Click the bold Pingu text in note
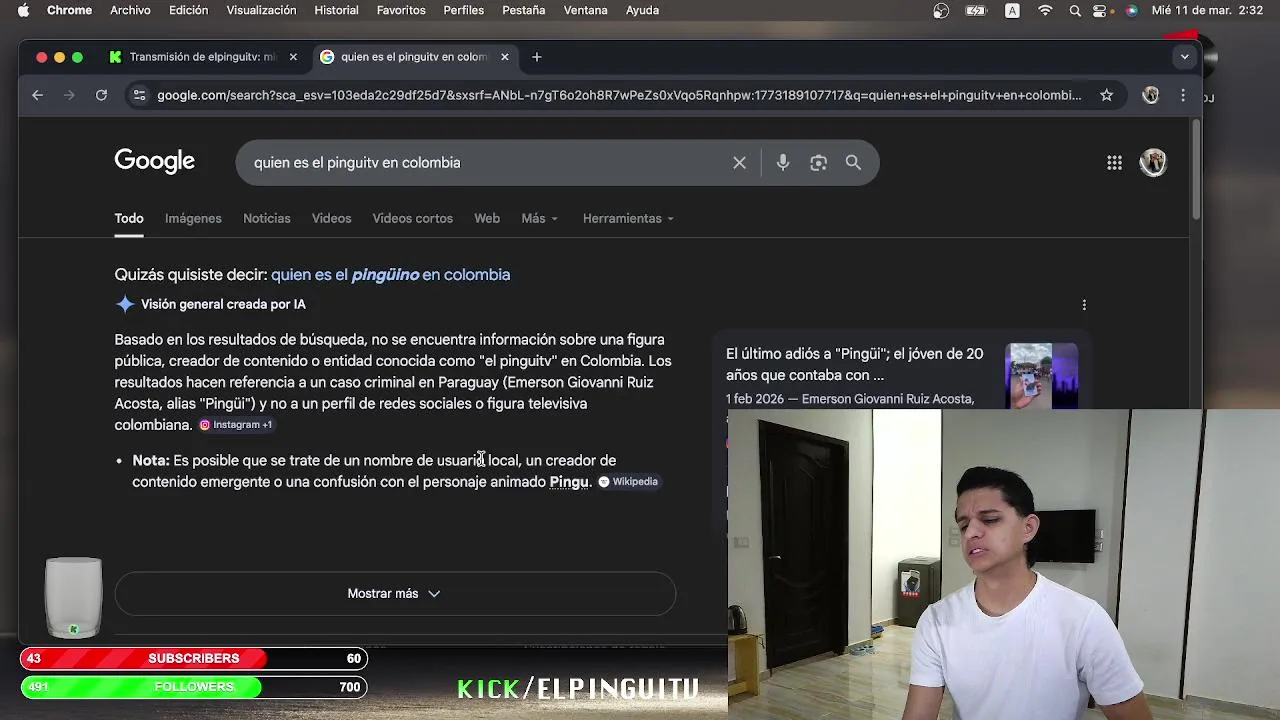 [x=569, y=482]
